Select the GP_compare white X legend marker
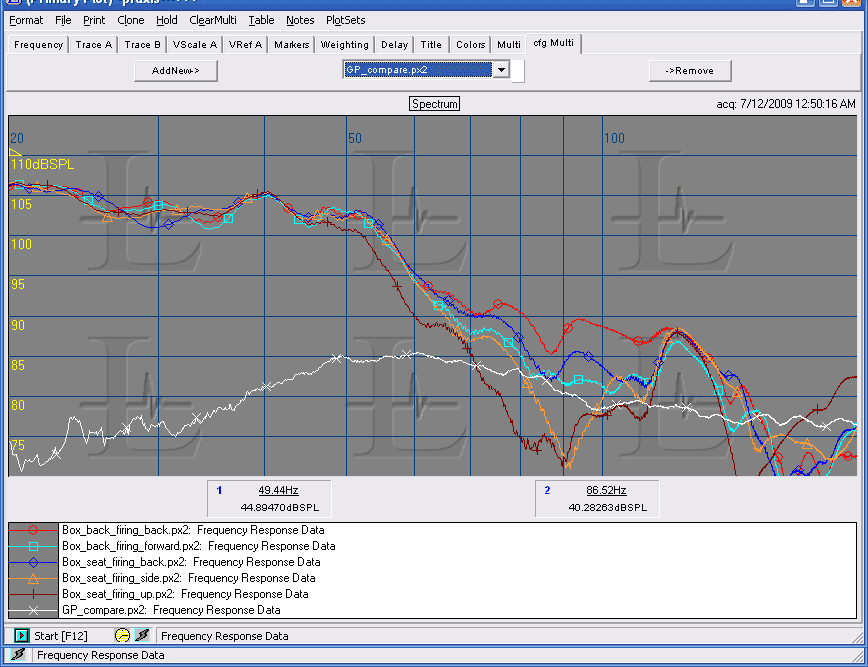Image resolution: width=868 pixels, height=667 pixels. pos(33,609)
